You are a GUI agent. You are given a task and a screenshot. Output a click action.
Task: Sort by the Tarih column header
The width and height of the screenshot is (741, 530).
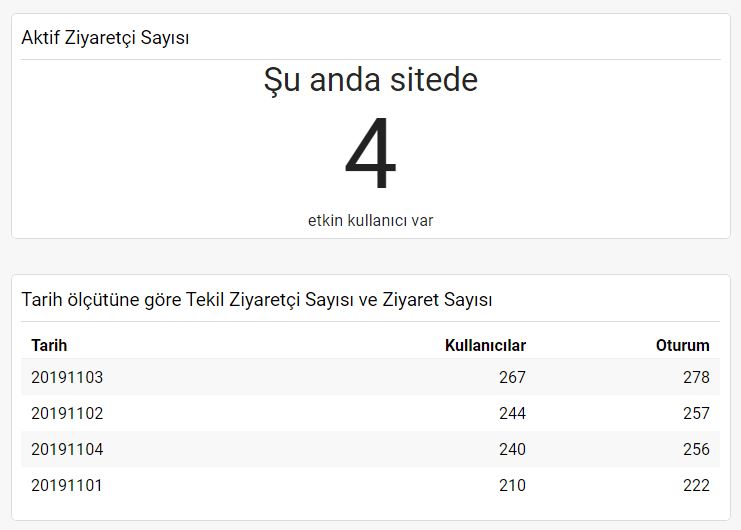click(49, 345)
